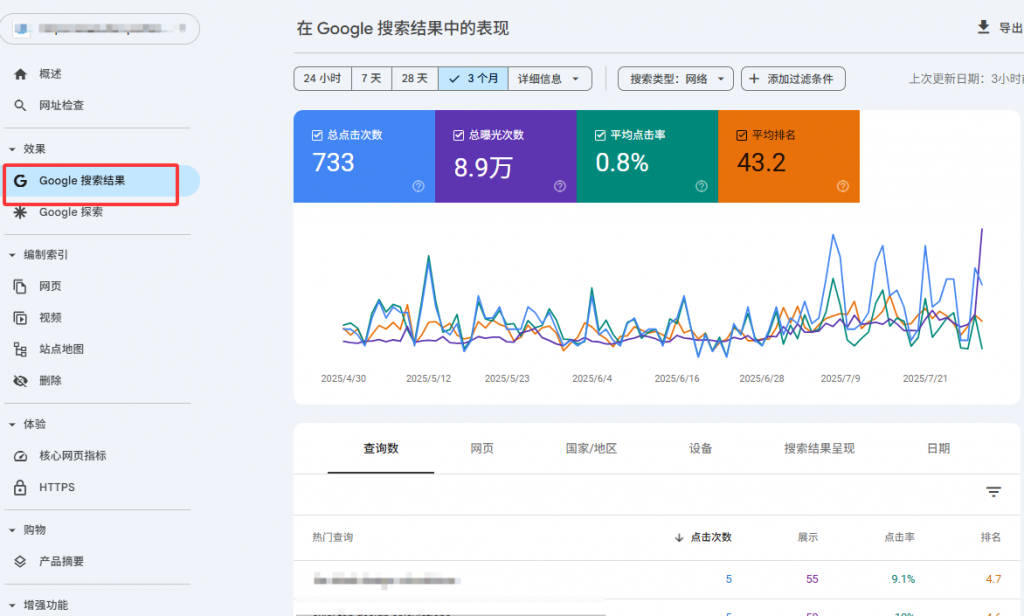Click the lock icon beside HTTPS
Viewport: 1024px width, 616px height.
click(20, 488)
